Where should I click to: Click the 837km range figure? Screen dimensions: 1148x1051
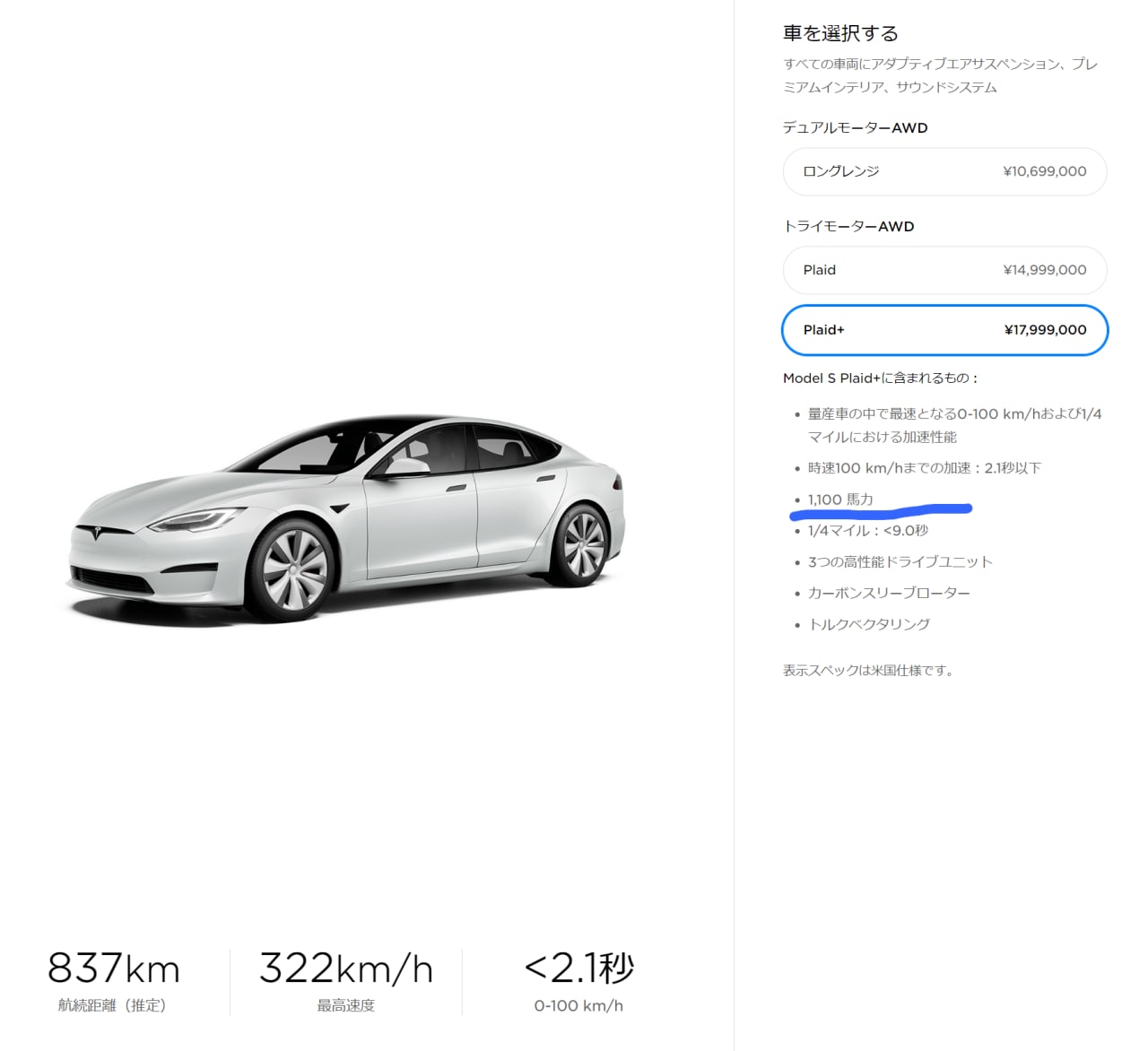click(114, 968)
